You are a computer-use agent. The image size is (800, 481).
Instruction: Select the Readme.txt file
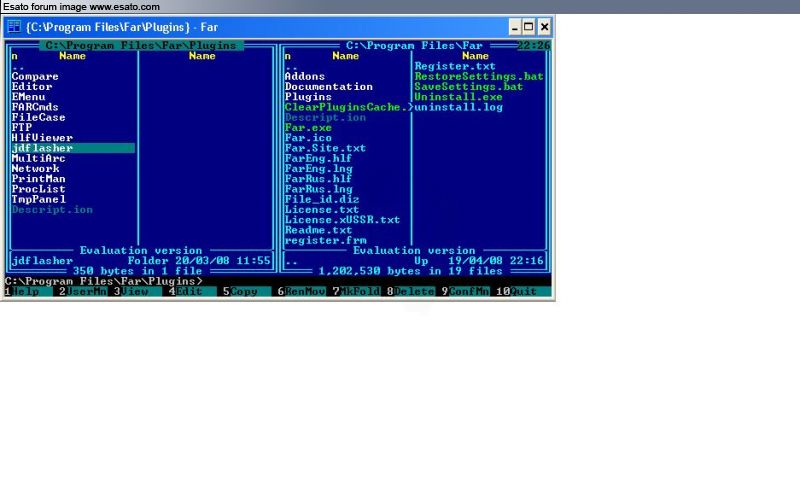click(x=319, y=230)
